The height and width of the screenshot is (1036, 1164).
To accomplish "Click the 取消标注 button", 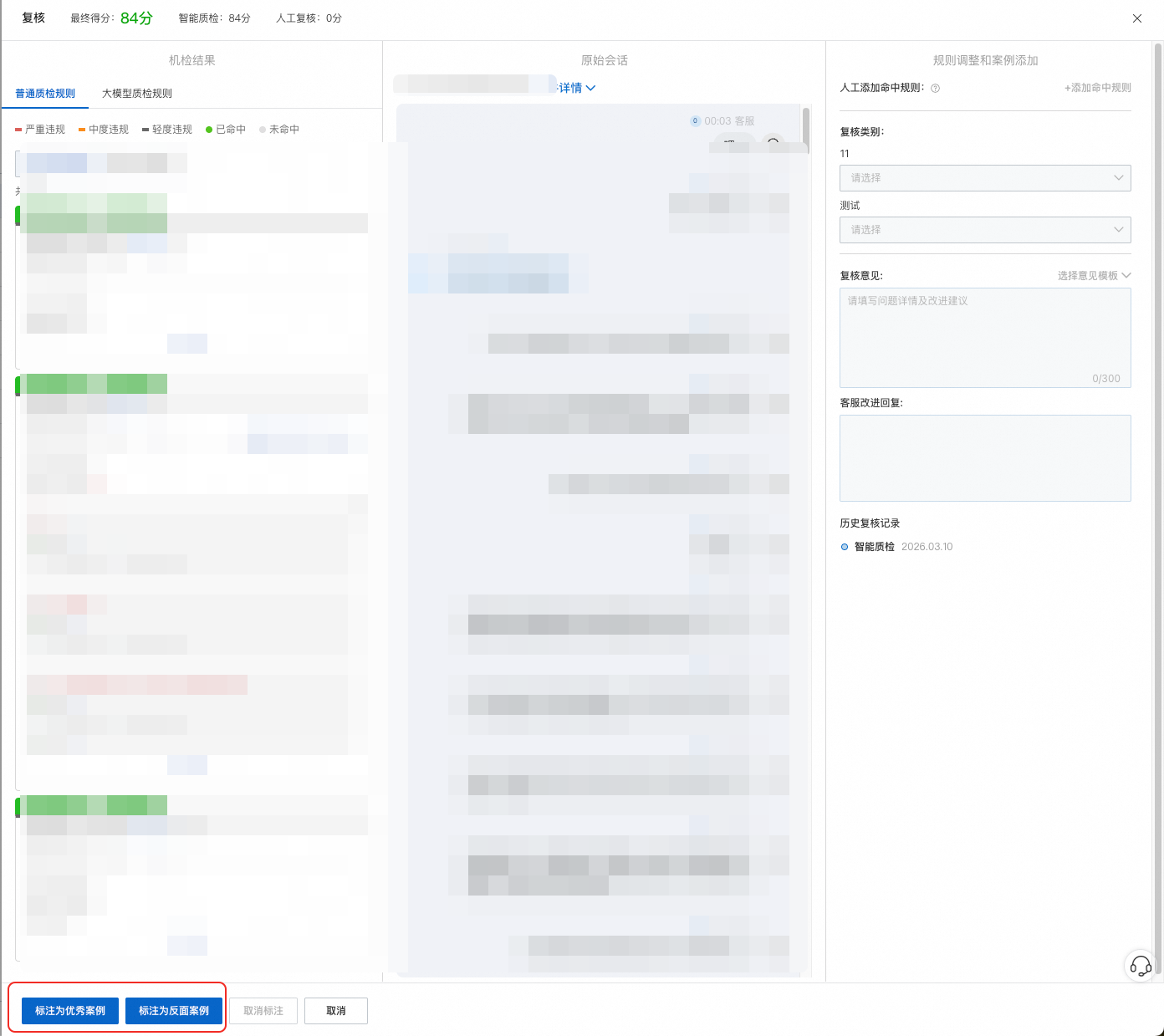I will click(x=263, y=1011).
